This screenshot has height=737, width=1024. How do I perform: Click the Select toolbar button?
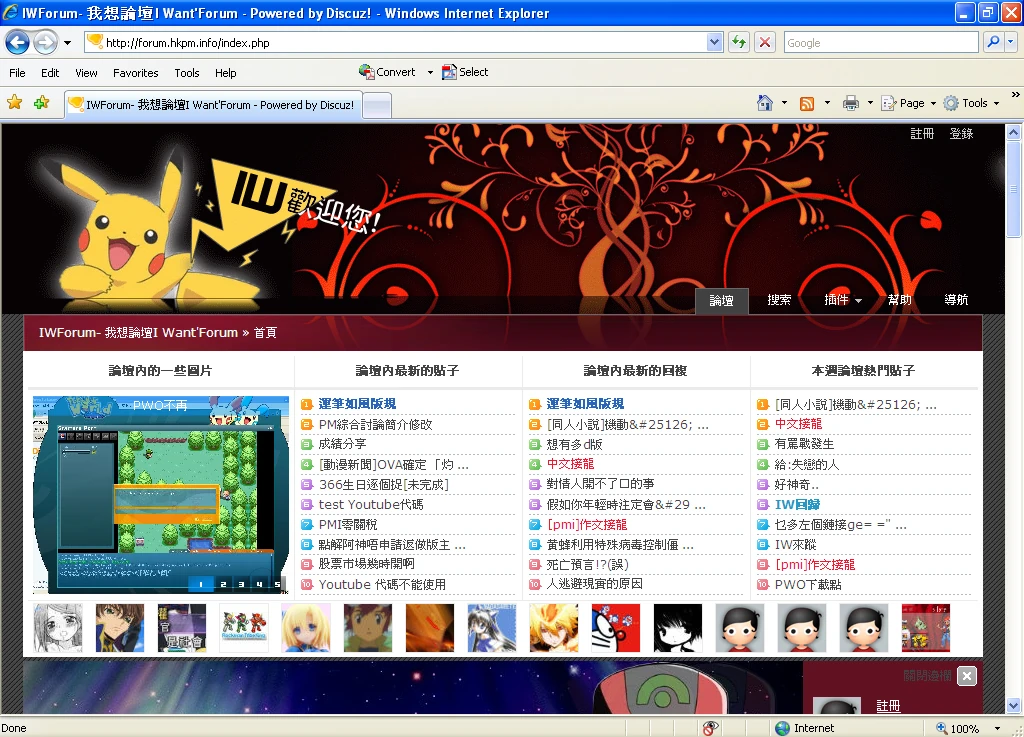click(465, 72)
